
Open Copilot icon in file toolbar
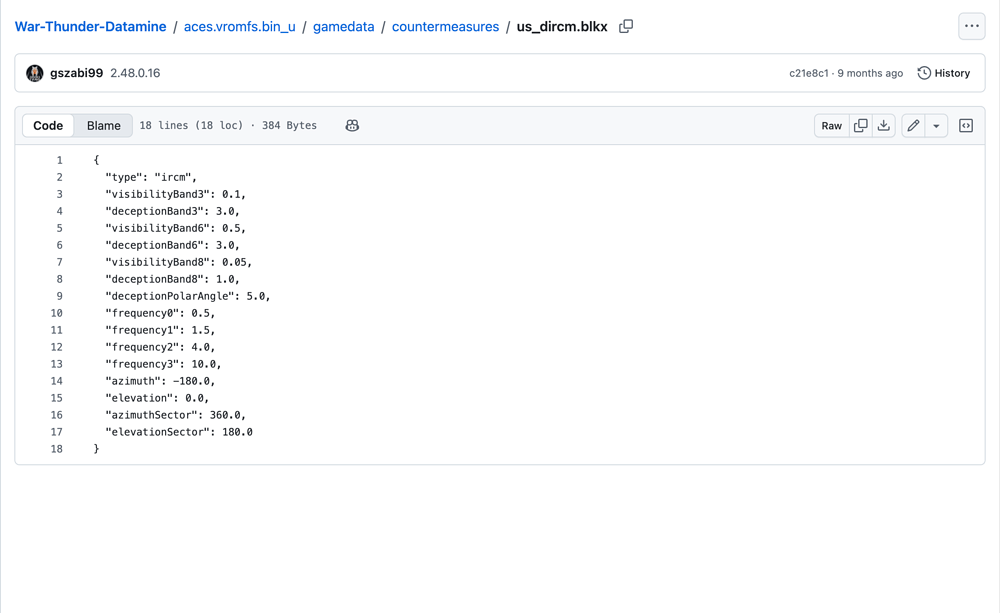coord(352,126)
